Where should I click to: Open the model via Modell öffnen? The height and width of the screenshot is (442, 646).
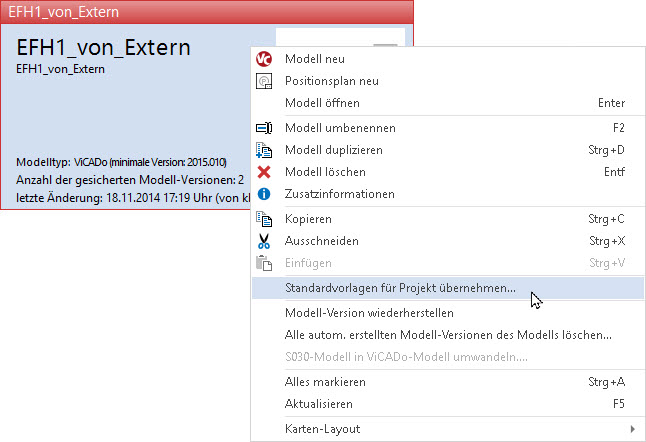[x=447, y=103]
